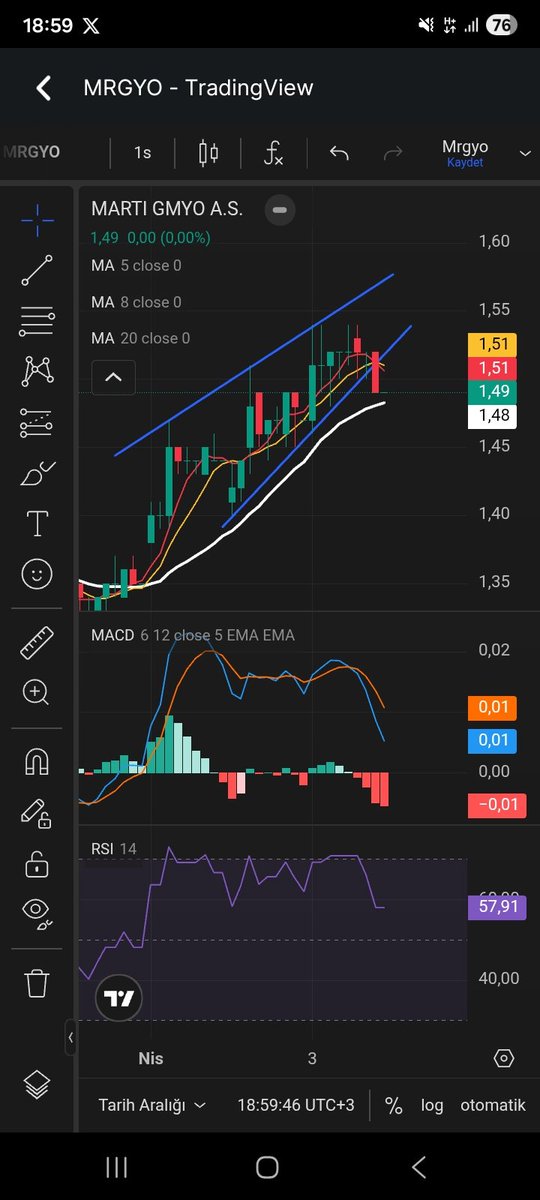540x1200 pixels.
Task: Undo the last chart action
Action: [x=339, y=153]
